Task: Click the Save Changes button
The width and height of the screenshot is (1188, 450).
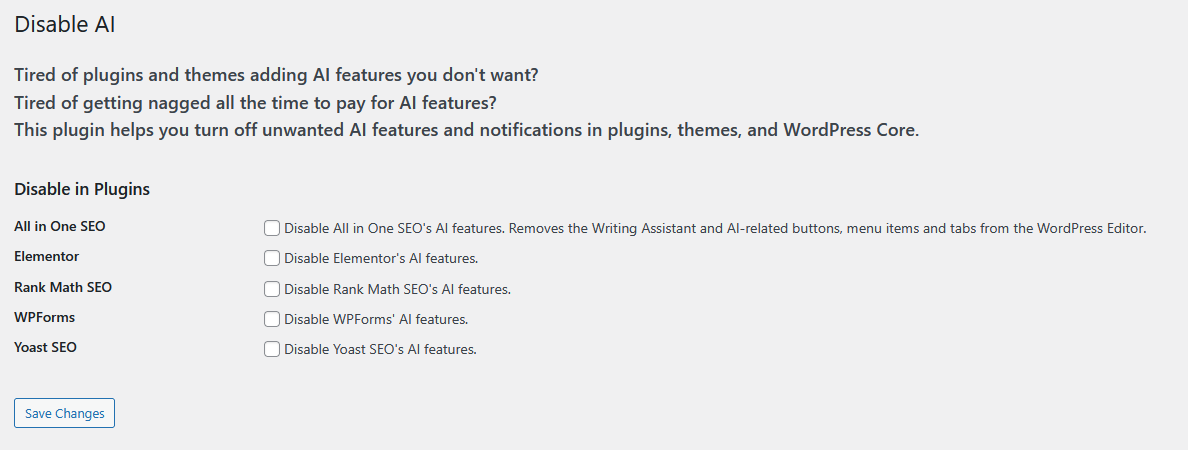Action: pos(65,413)
